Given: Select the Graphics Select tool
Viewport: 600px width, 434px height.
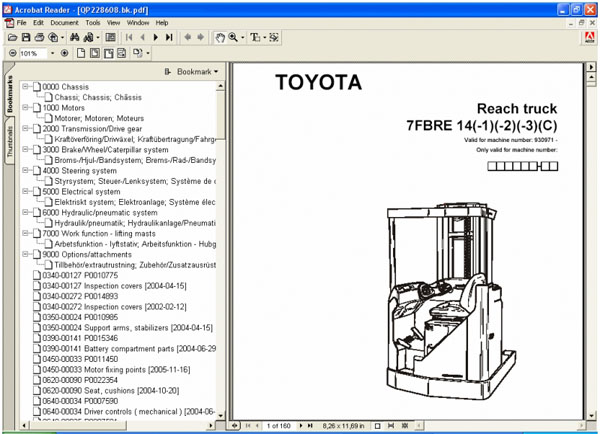Looking at the screenshot, I should click(274, 38).
